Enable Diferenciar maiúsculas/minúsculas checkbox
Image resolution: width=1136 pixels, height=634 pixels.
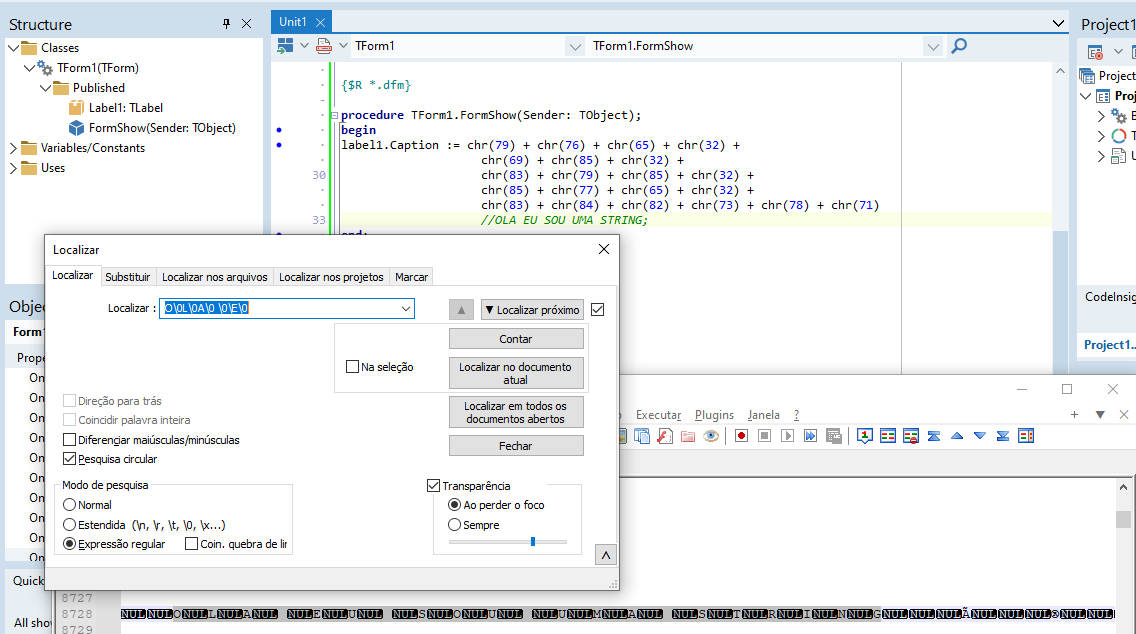pyautogui.click(x=70, y=440)
